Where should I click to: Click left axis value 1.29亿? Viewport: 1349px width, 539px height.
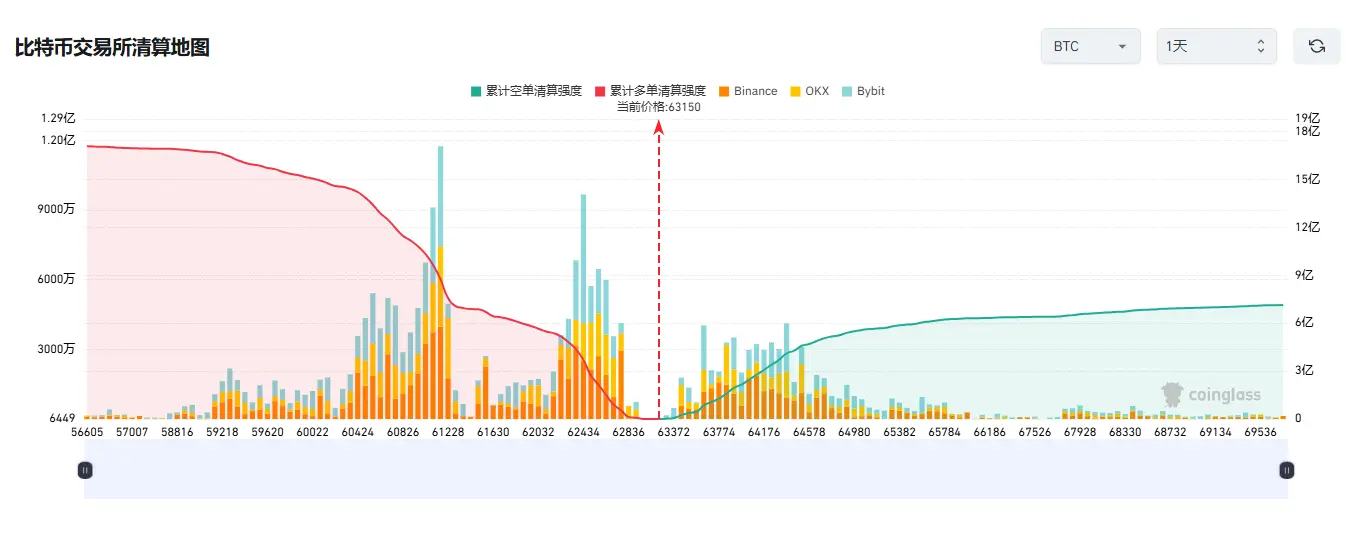(x=58, y=118)
